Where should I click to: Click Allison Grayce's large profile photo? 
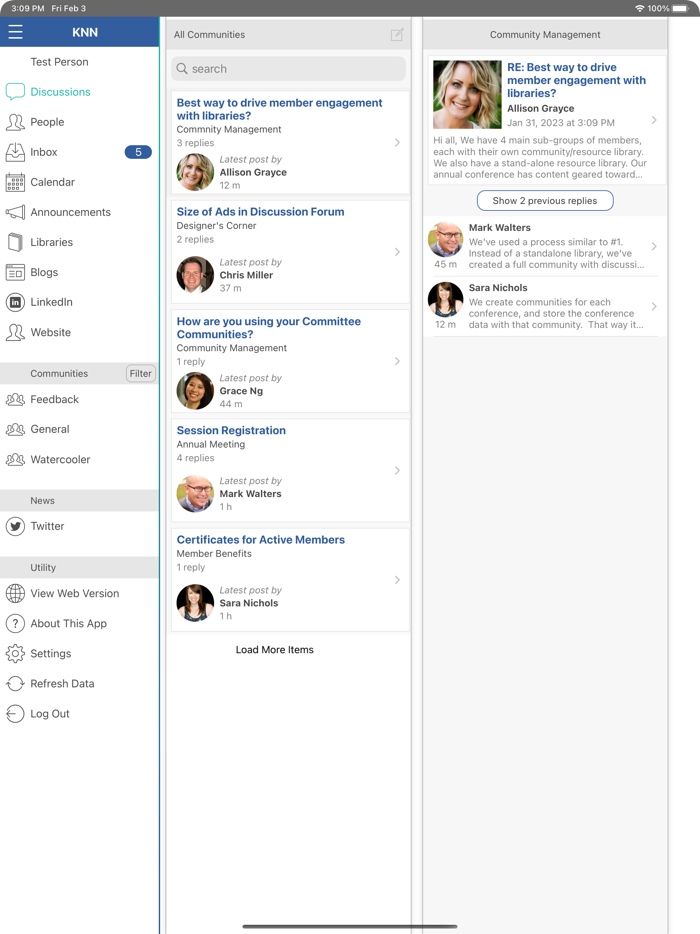[467, 94]
